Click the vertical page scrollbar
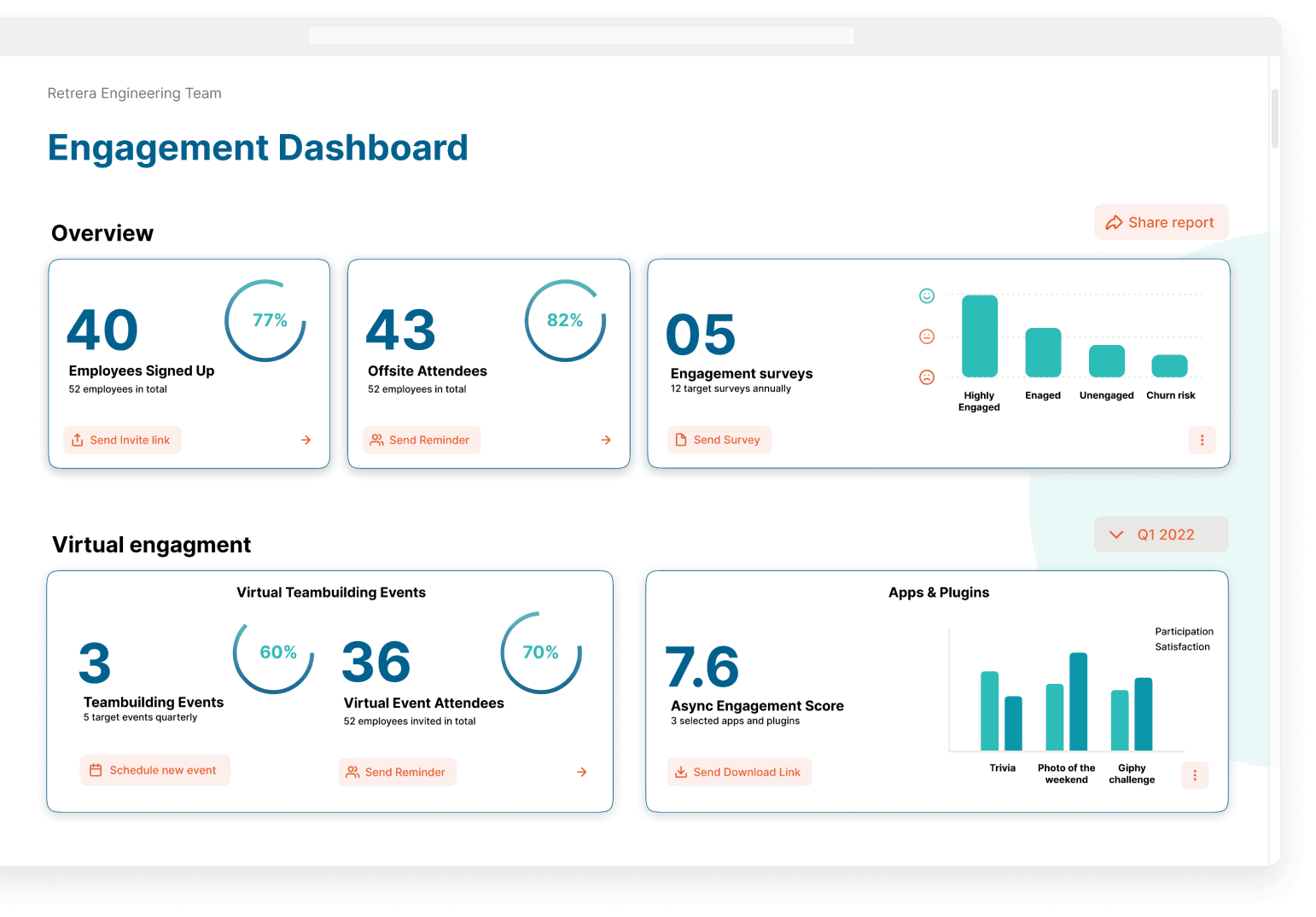 (x=1274, y=119)
